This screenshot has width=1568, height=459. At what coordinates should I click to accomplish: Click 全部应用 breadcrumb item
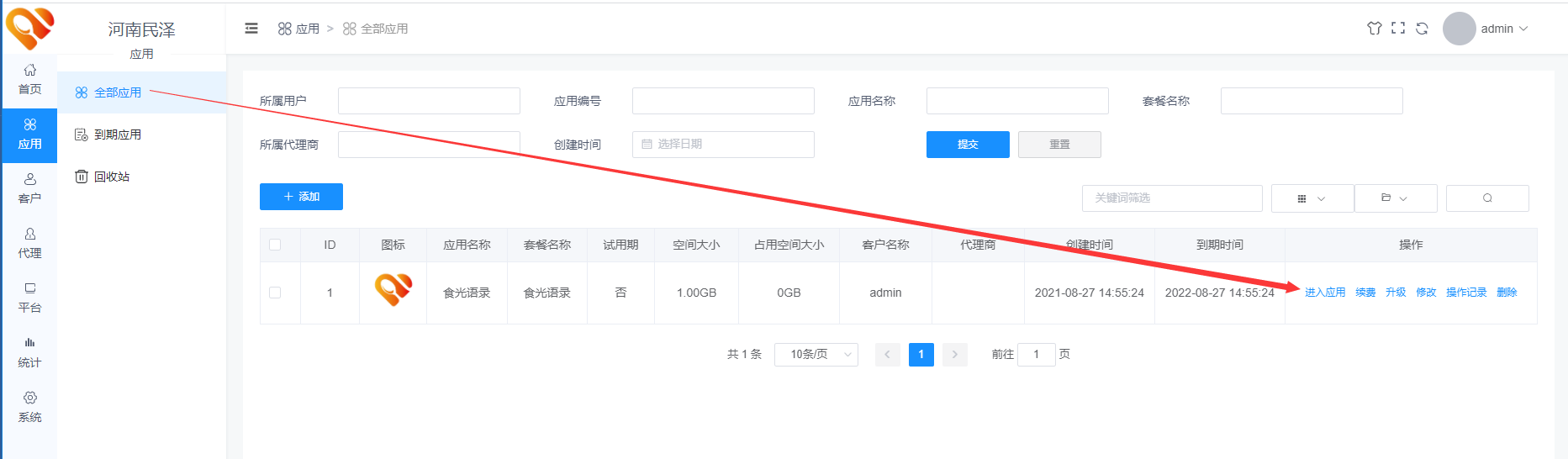tap(375, 29)
